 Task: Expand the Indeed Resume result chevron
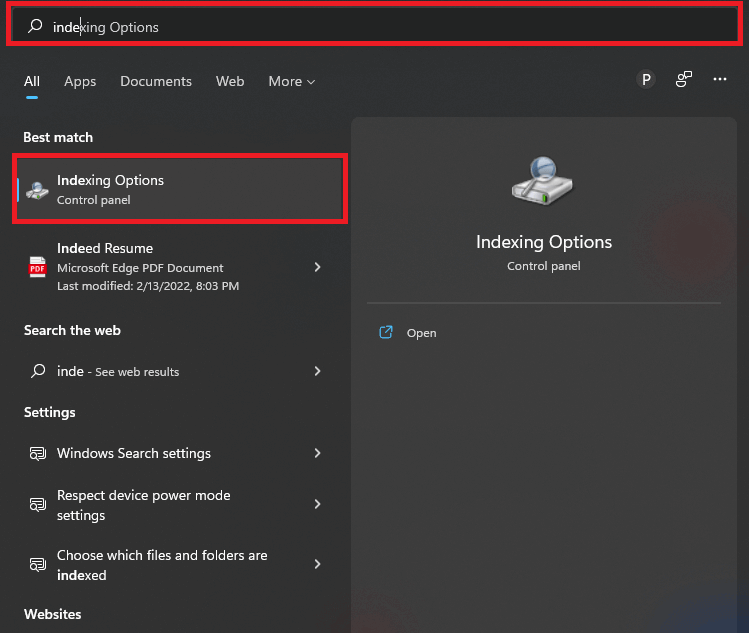317,267
